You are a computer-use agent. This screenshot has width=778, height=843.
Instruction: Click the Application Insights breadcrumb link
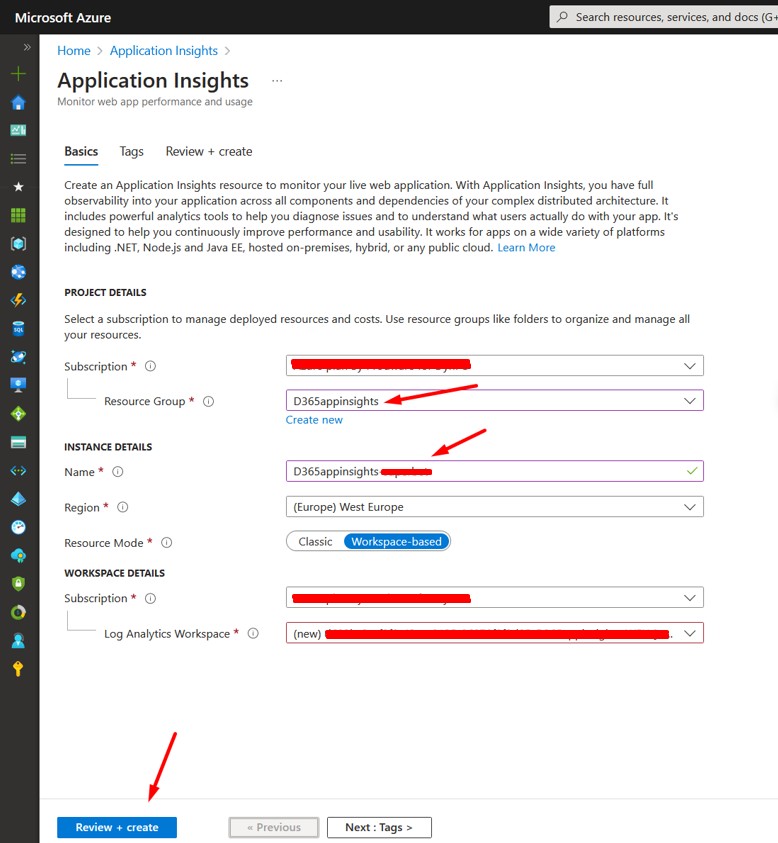coord(163,51)
